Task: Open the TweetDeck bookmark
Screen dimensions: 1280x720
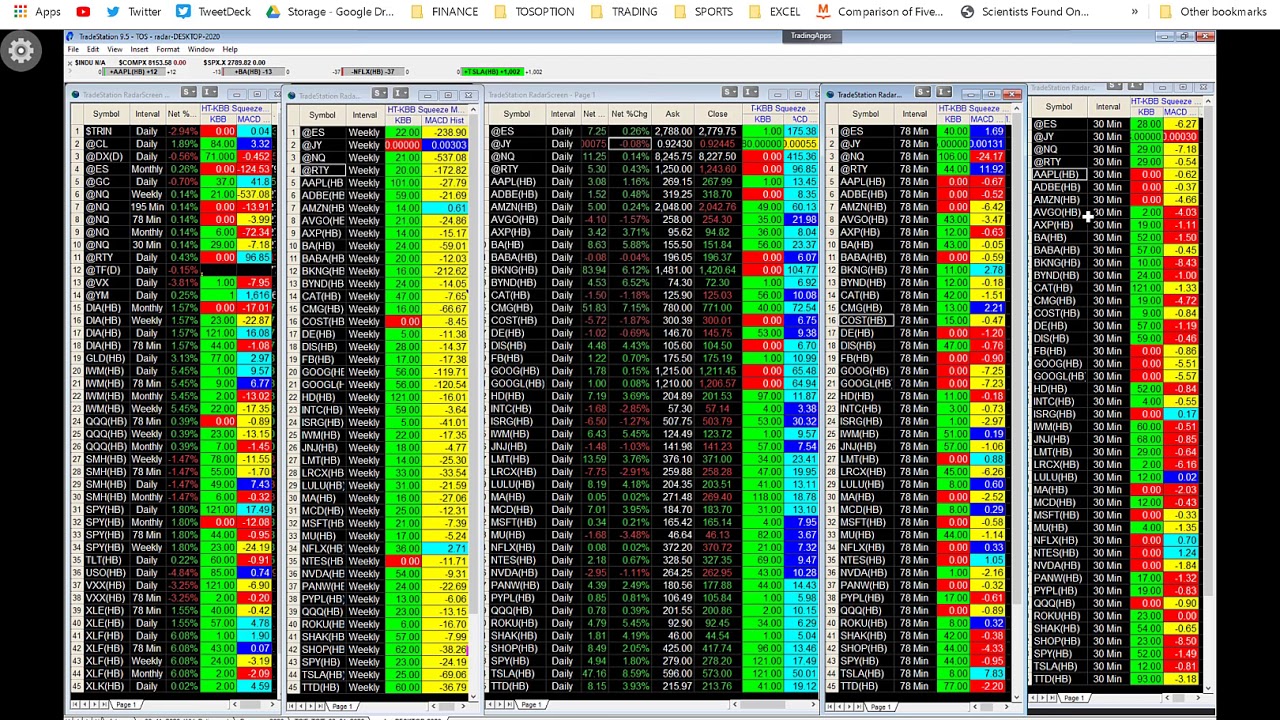Action: [x=213, y=12]
